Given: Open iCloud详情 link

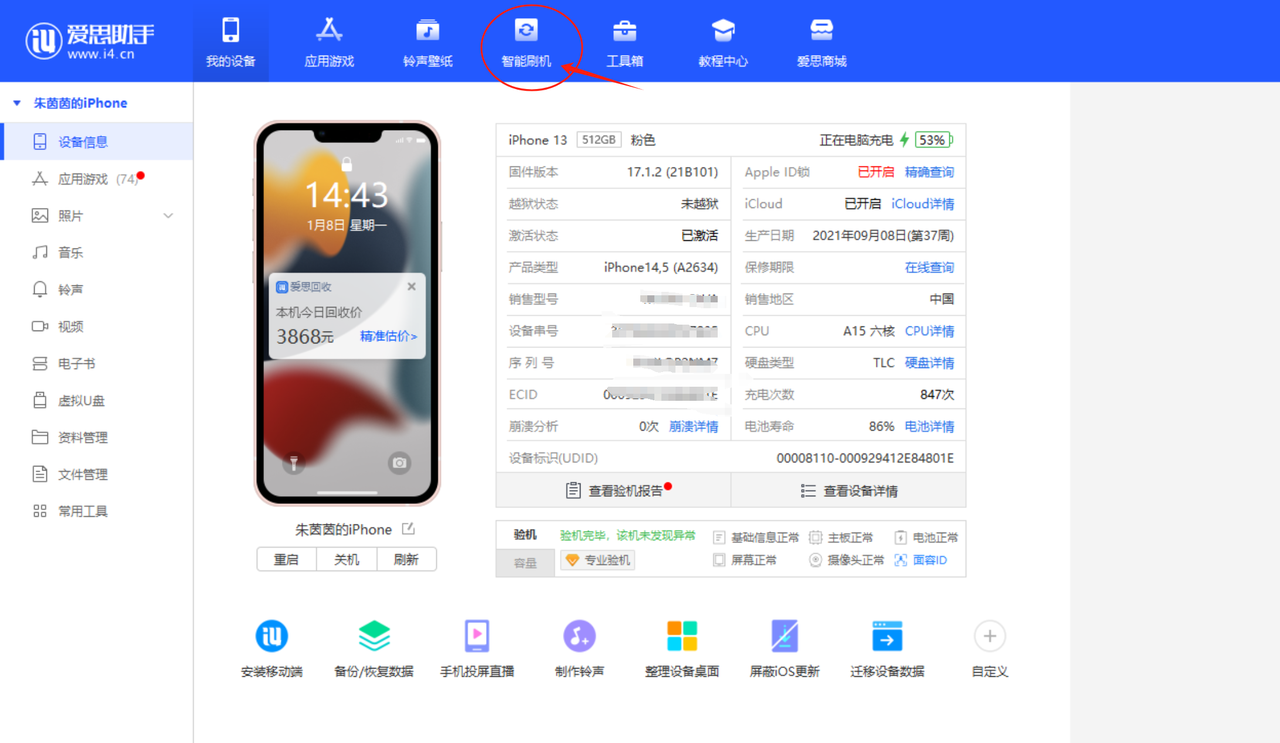Looking at the screenshot, I should [922, 204].
